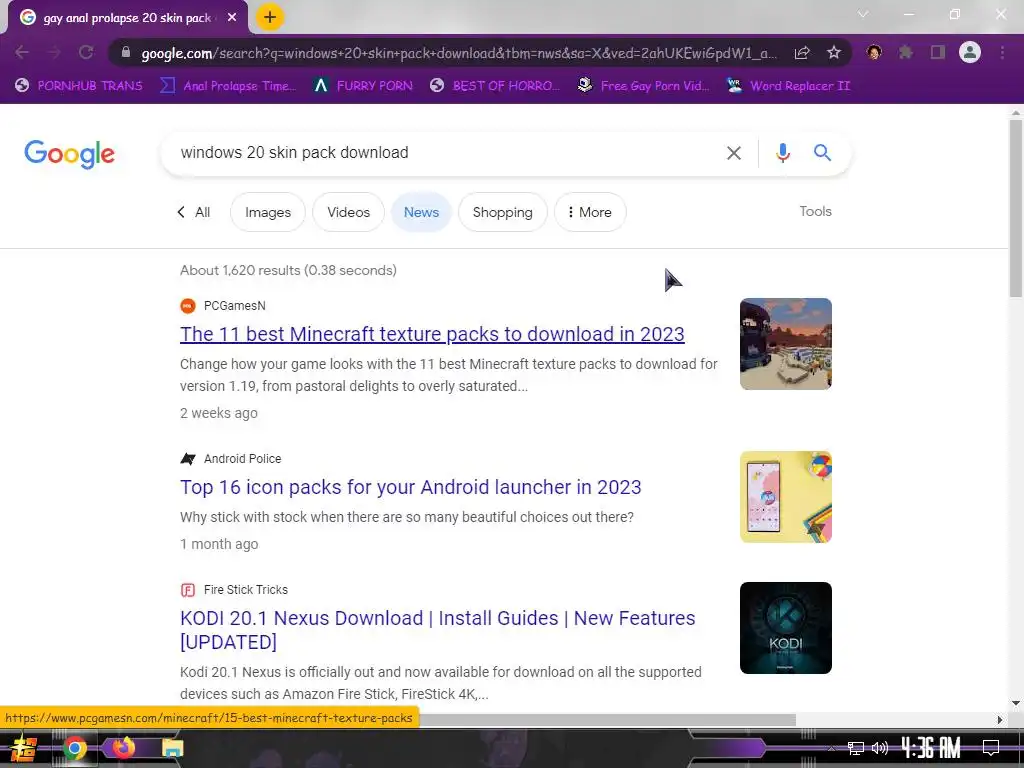Open the search Tools options
The height and width of the screenshot is (768, 1024).
(815, 211)
